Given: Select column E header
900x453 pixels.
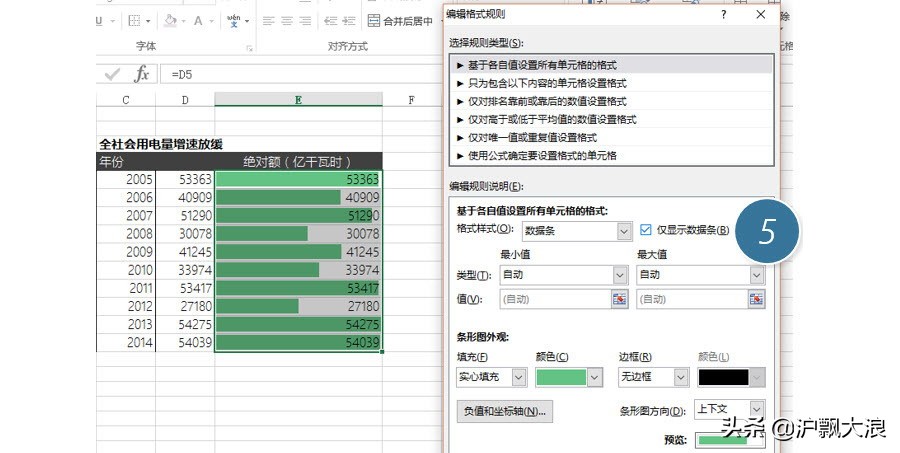Looking at the screenshot, I should pyautogui.click(x=298, y=100).
